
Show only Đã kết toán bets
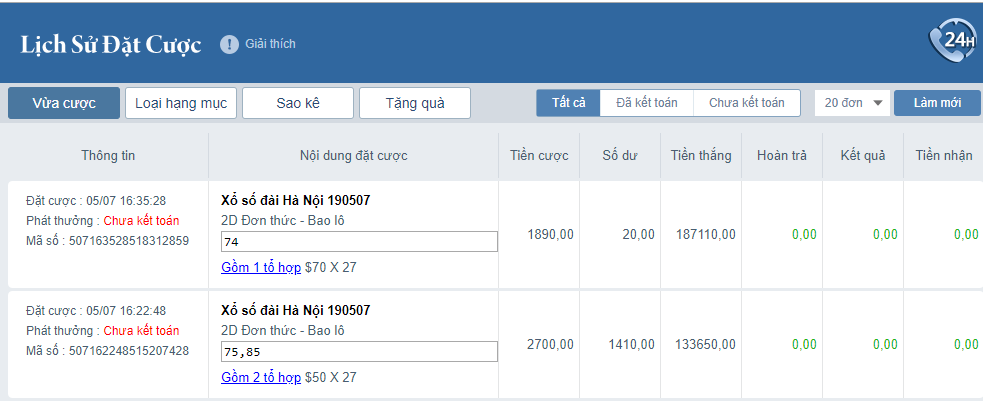646,103
